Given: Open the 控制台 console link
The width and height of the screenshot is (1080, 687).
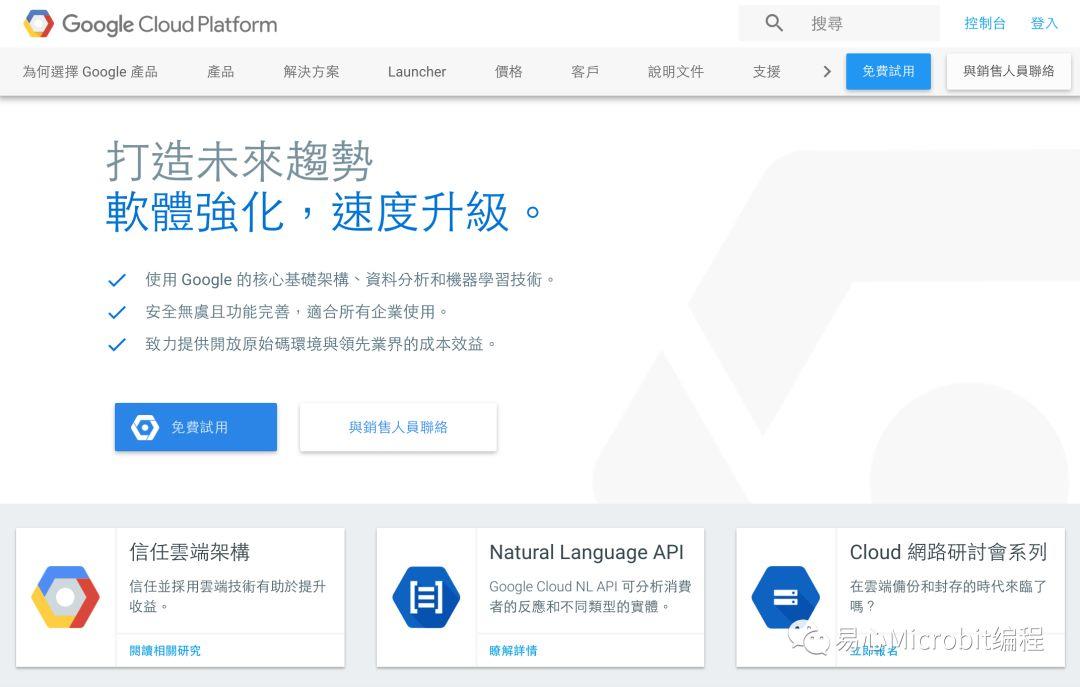Looking at the screenshot, I should pos(984,23).
